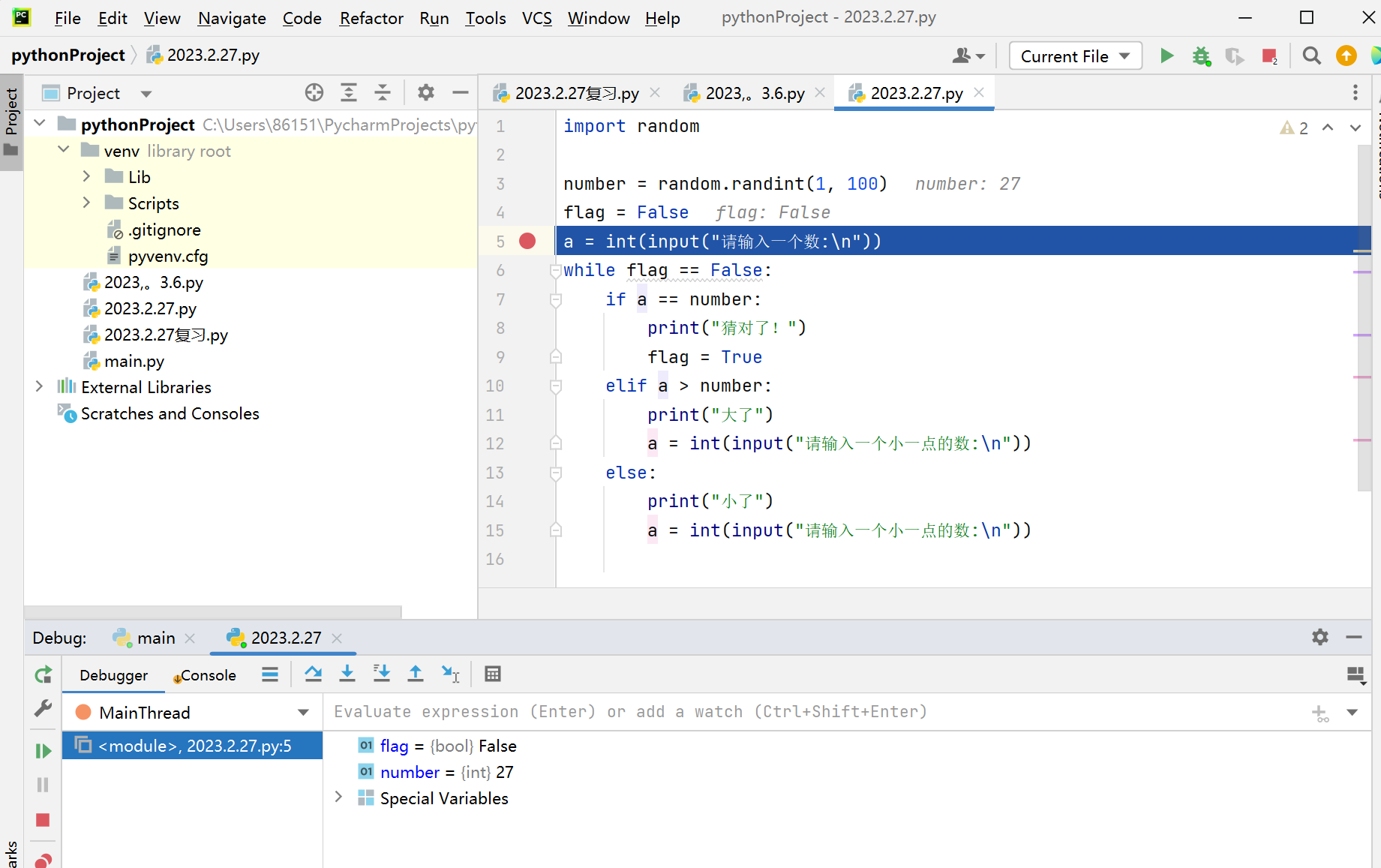Expand the Special Variables node
Screen dimensions: 1381x868
(x=339, y=797)
